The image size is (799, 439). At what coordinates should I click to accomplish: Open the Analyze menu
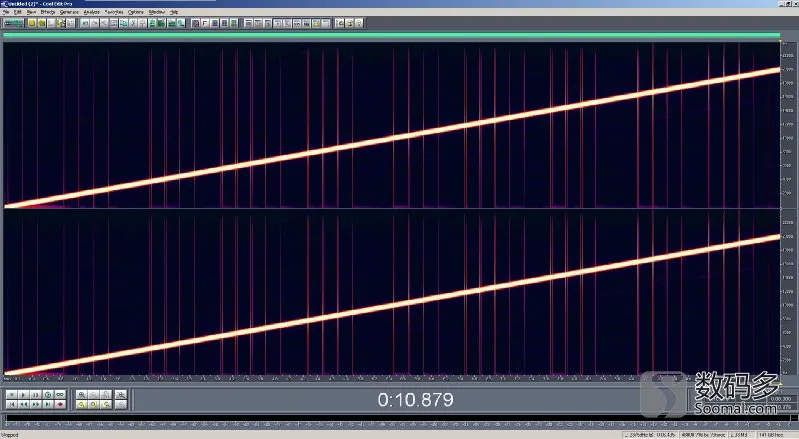(92, 12)
